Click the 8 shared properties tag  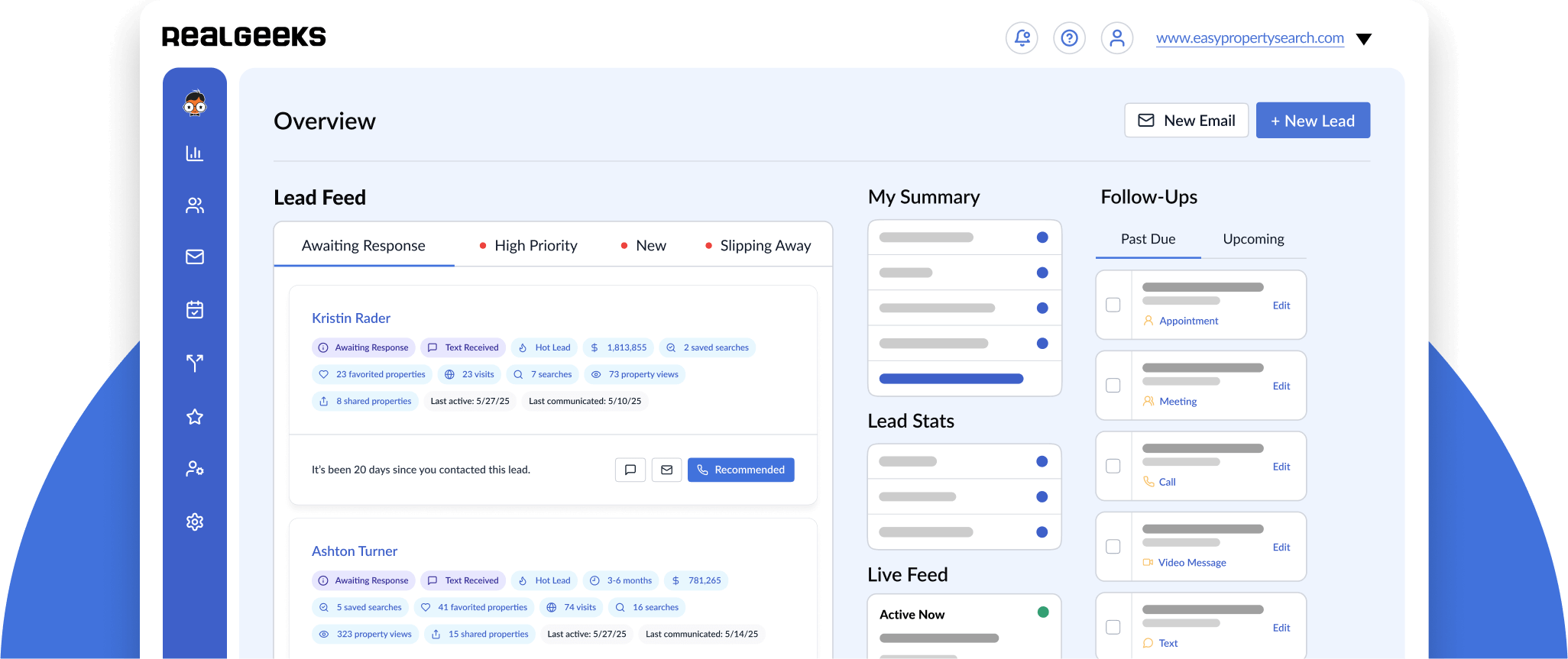[364, 401]
